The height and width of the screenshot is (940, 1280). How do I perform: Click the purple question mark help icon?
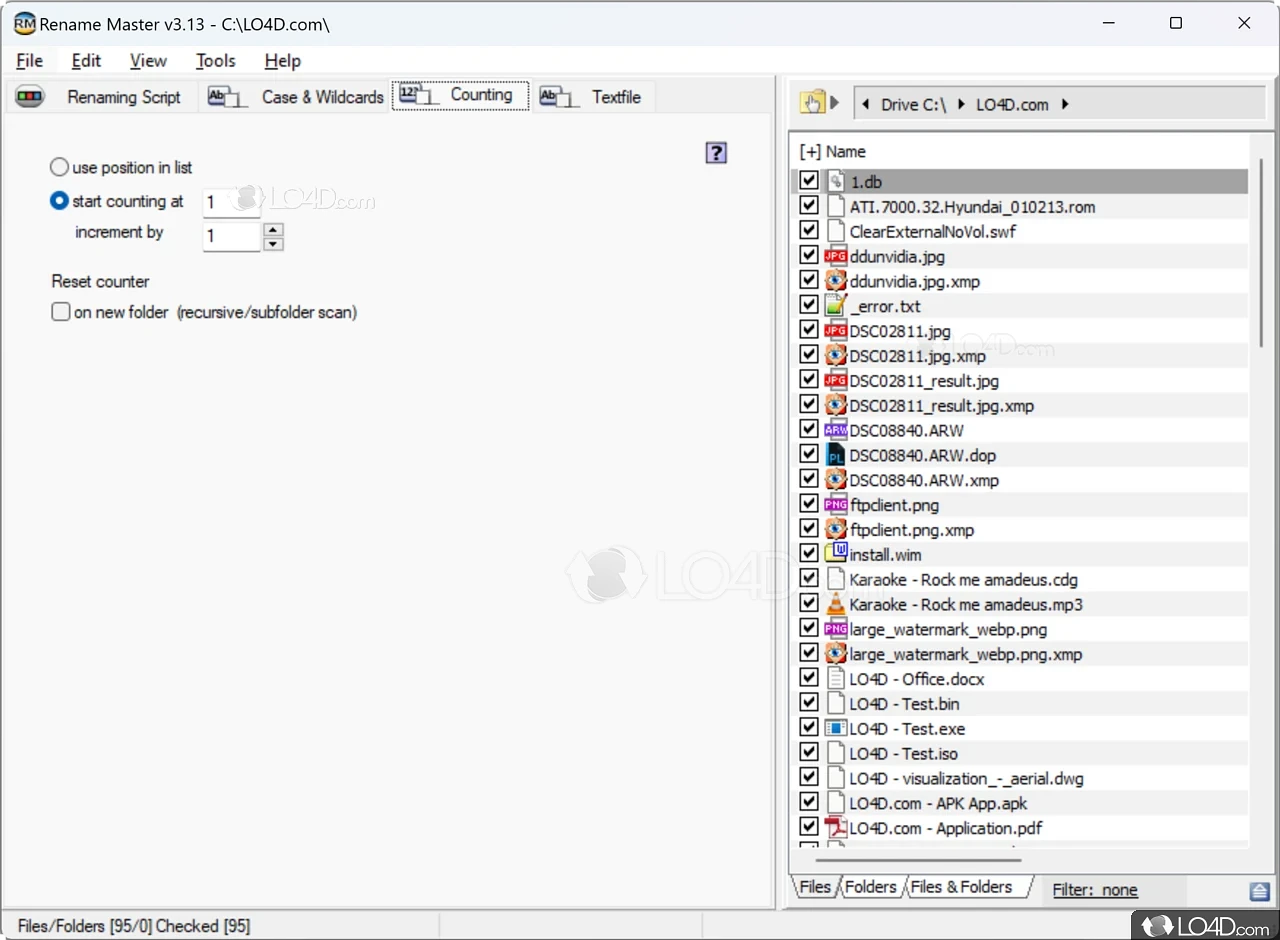(716, 153)
